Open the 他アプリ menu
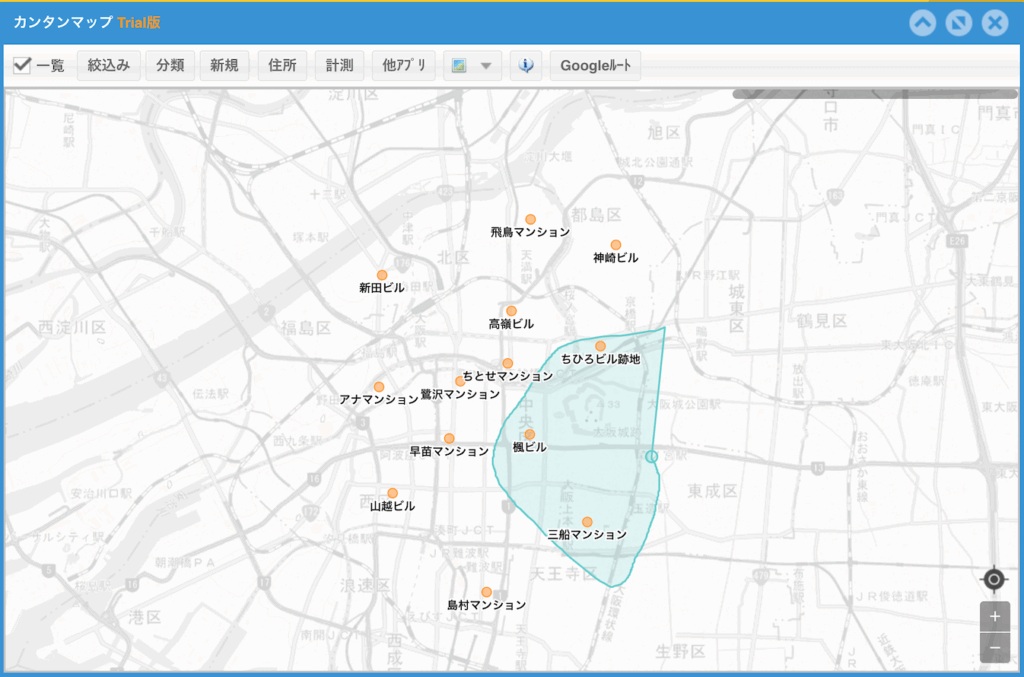 click(404, 66)
